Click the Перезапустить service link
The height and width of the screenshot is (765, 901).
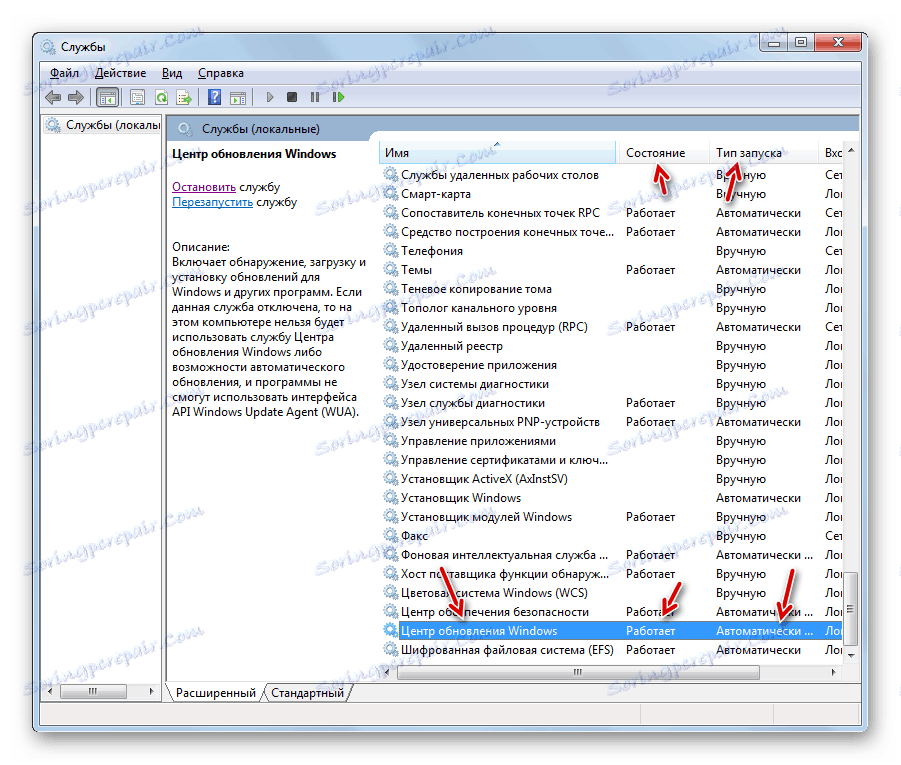tap(213, 202)
